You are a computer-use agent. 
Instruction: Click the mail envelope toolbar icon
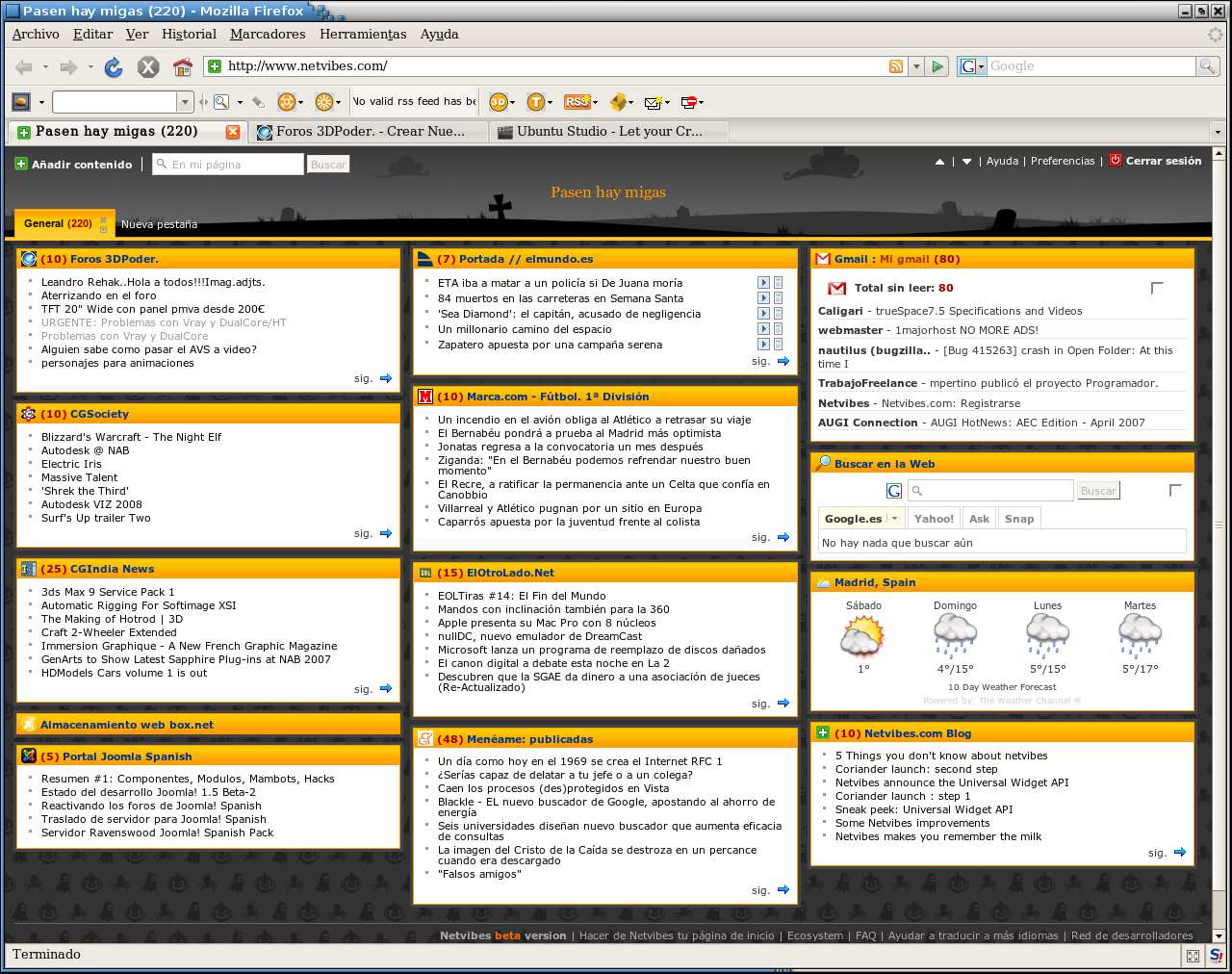tap(652, 102)
